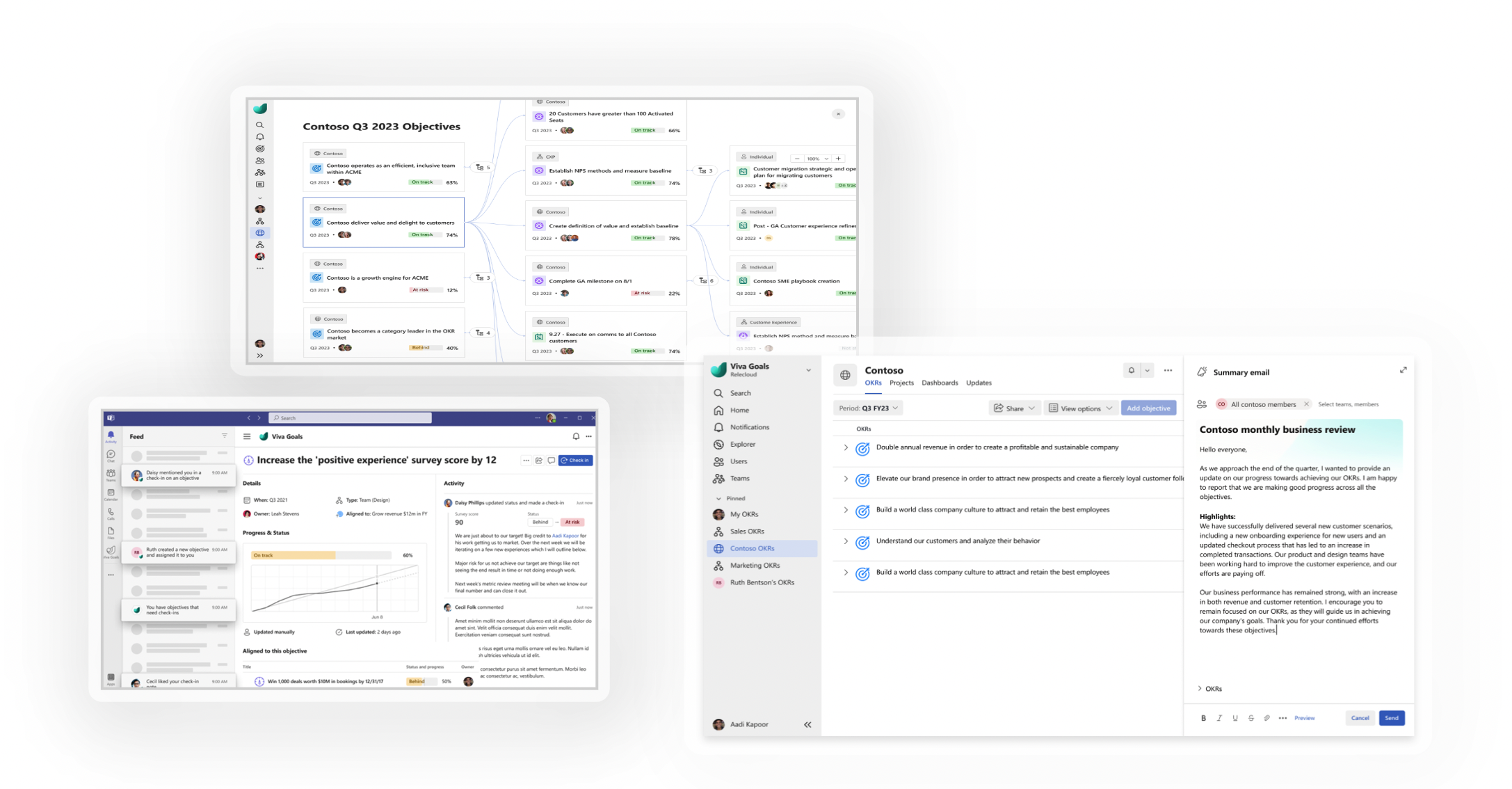
Task: Open the Period Q3 FY23 dropdown
Action: pos(868,408)
